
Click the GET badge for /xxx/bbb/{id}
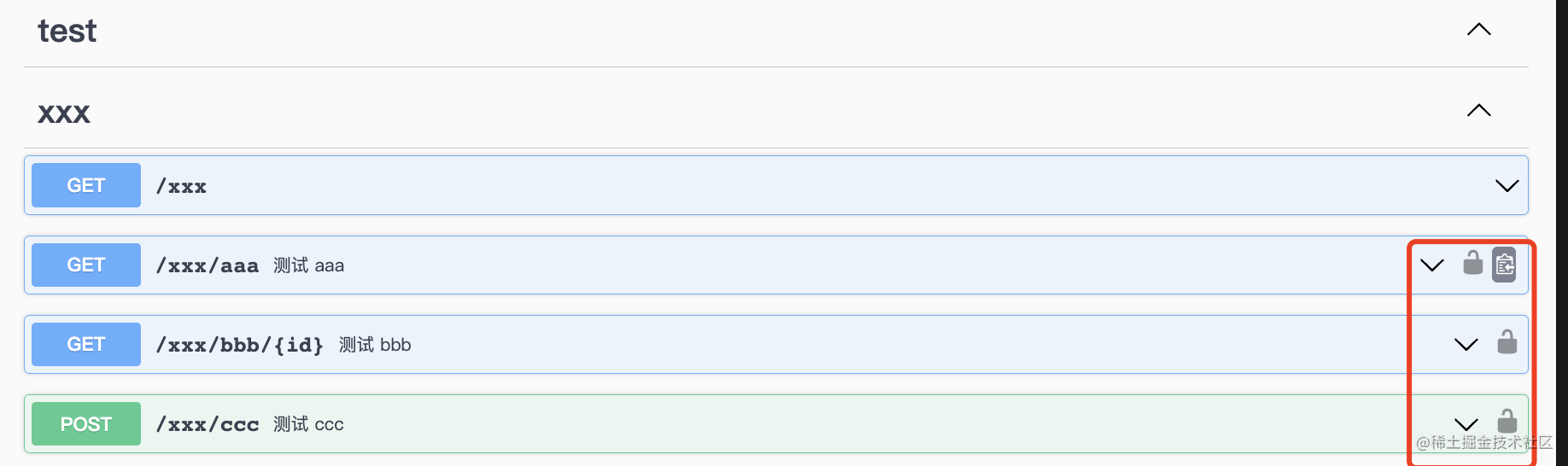(x=86, y=344)
